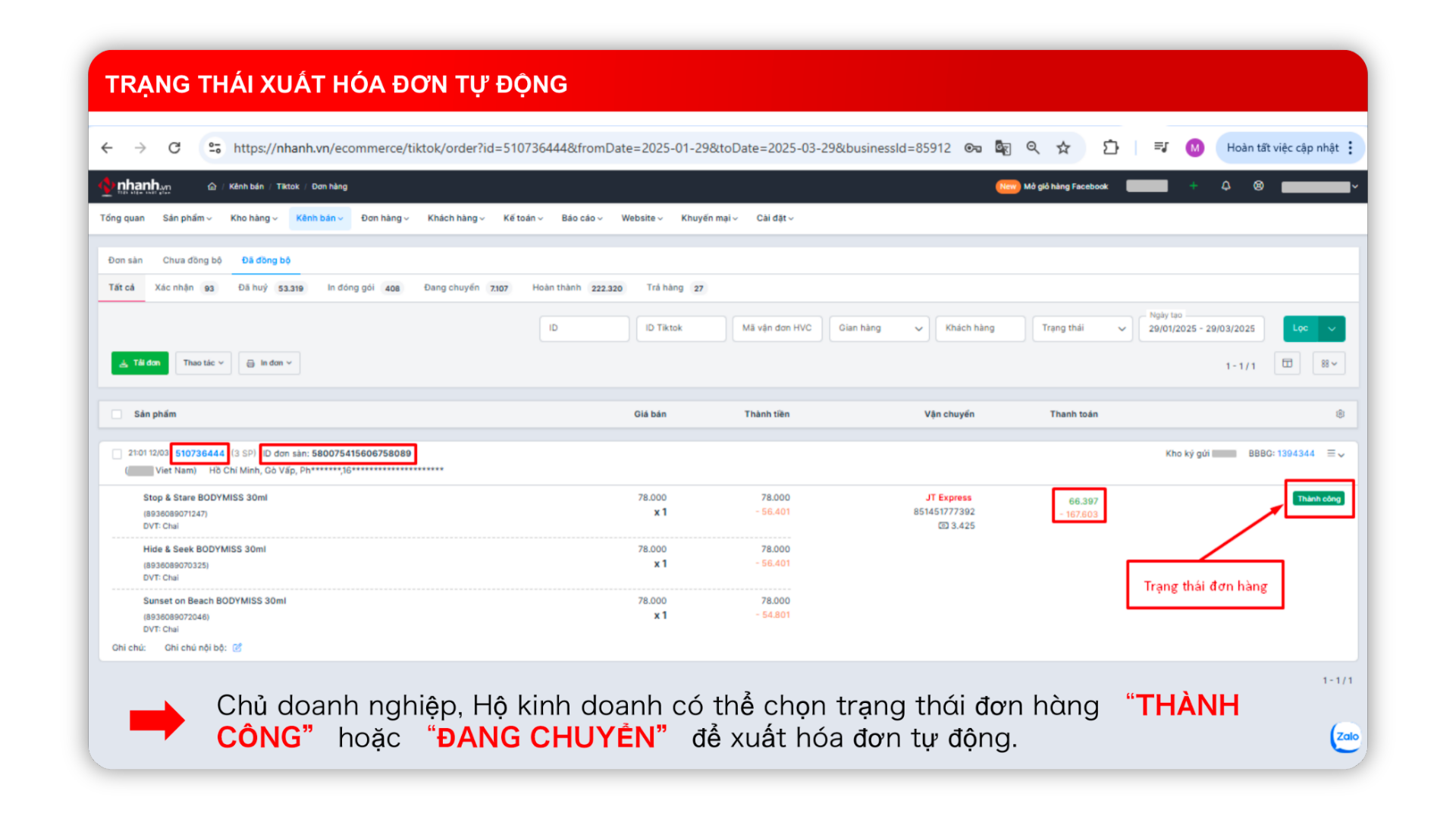
Task: Open the browser extensions puzzle icon
Action: 1110,148
